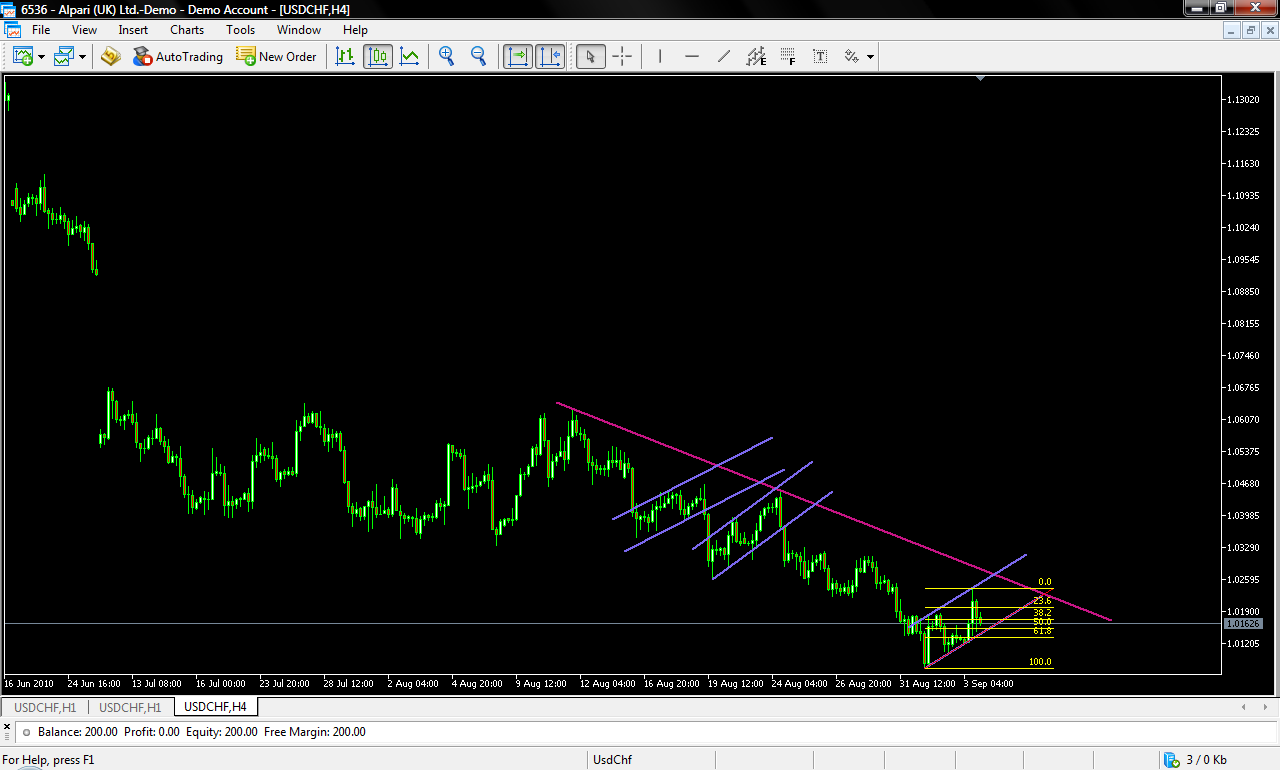Draw a trendline with the toolbar tool

pos(724,56)
